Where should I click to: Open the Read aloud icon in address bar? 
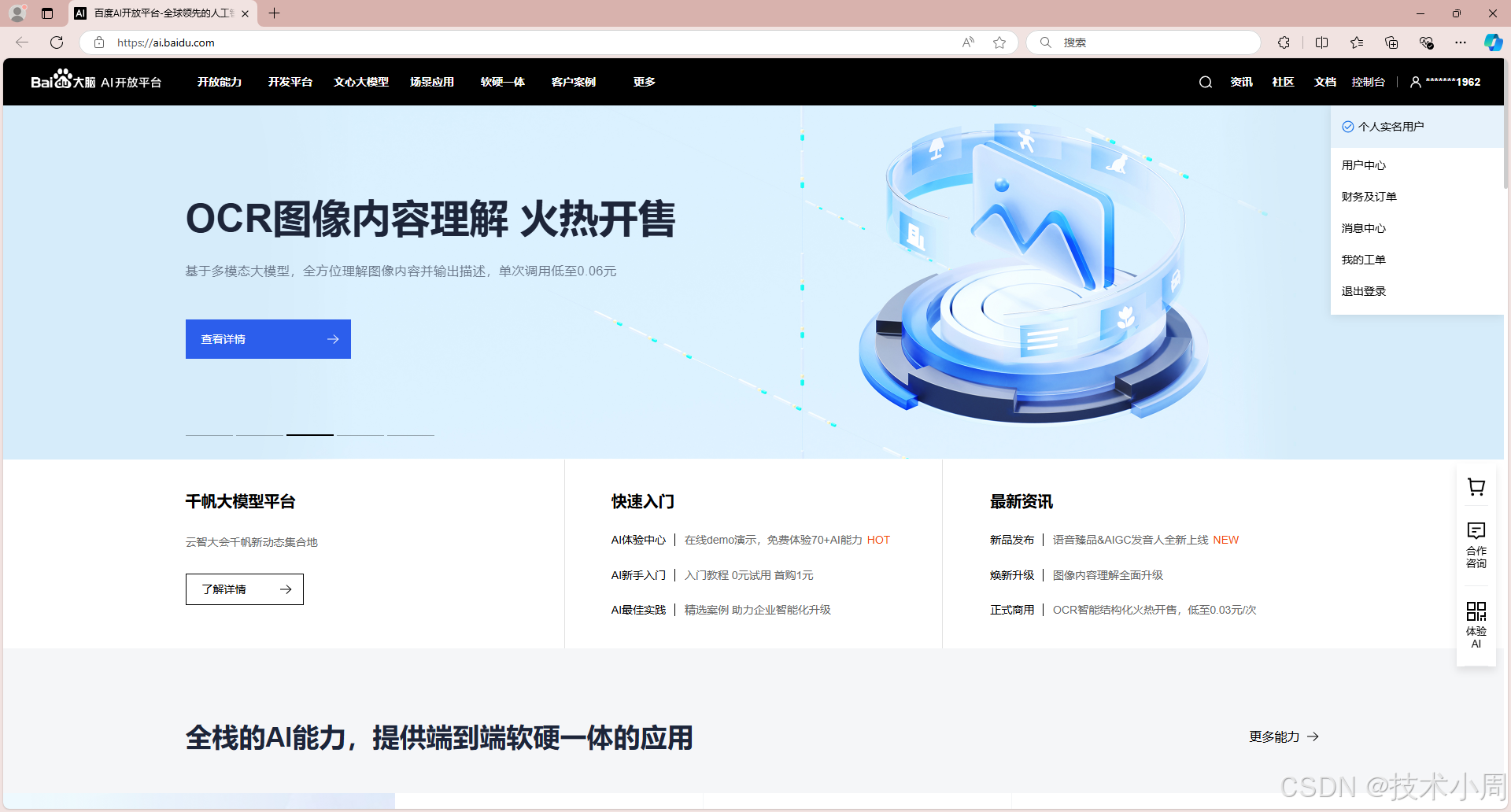(x=968, y=42)
